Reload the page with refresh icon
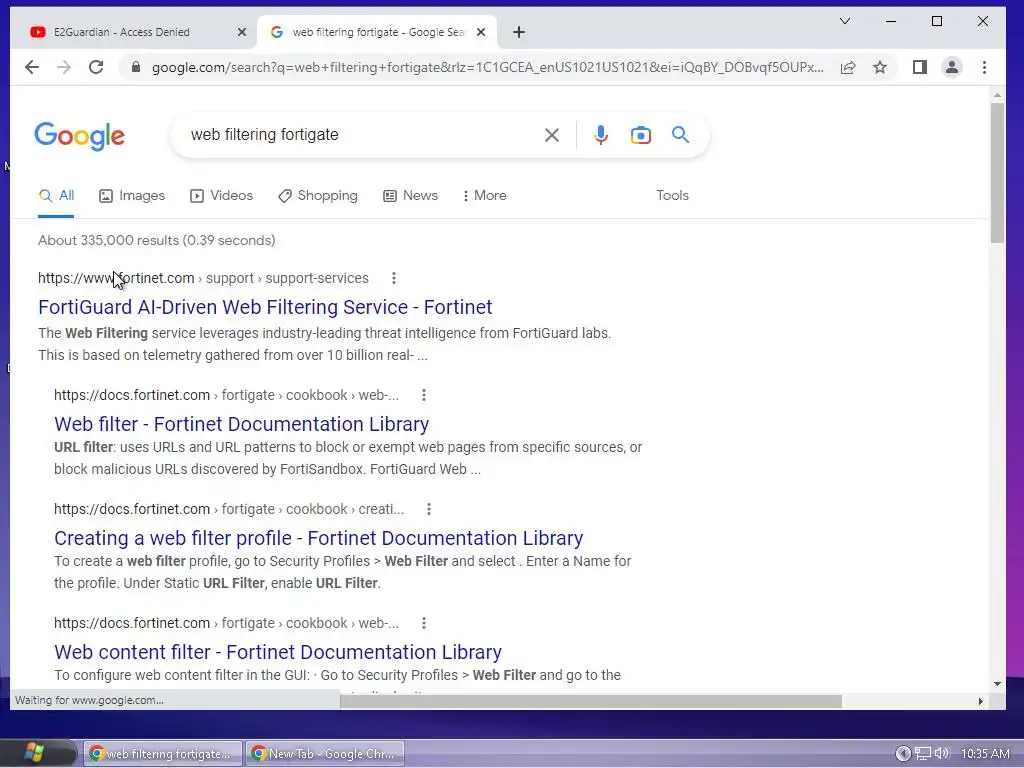This screenshot has width=1024, height=768. tap(96, 67)
